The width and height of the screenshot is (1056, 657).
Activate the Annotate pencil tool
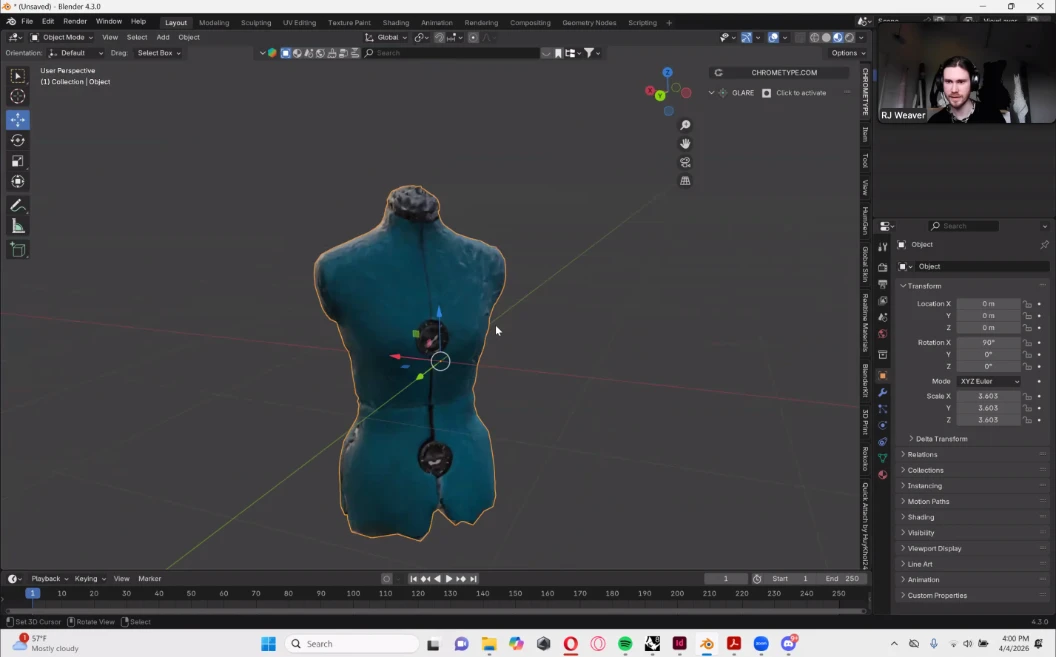(x=18, y=205)
